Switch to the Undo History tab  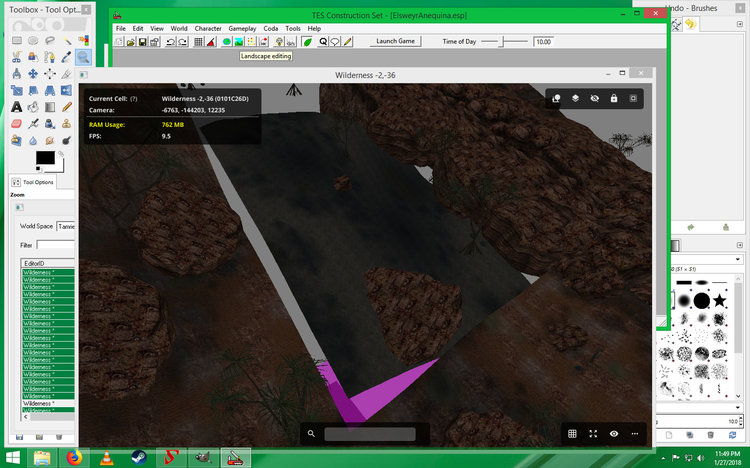[690, 24]
